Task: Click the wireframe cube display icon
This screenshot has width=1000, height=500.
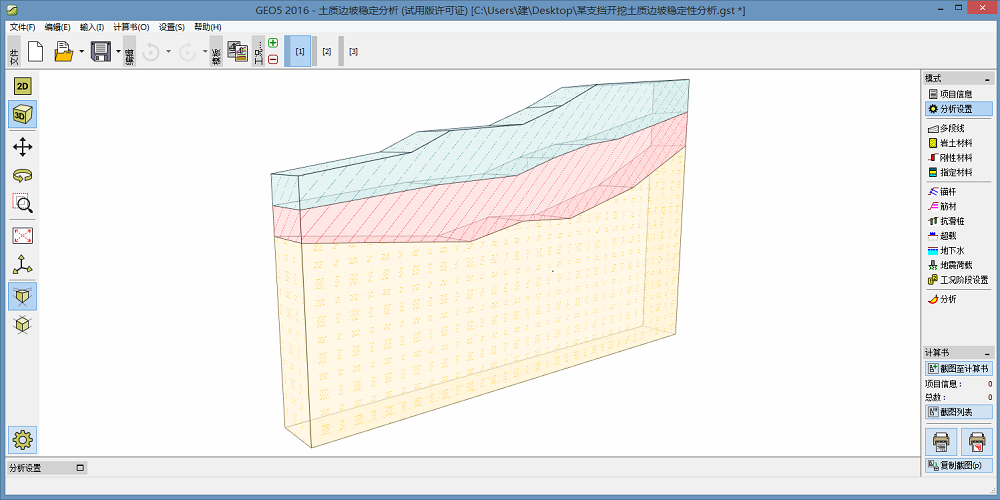Action: pyautogui.click(x=22, y=324)
